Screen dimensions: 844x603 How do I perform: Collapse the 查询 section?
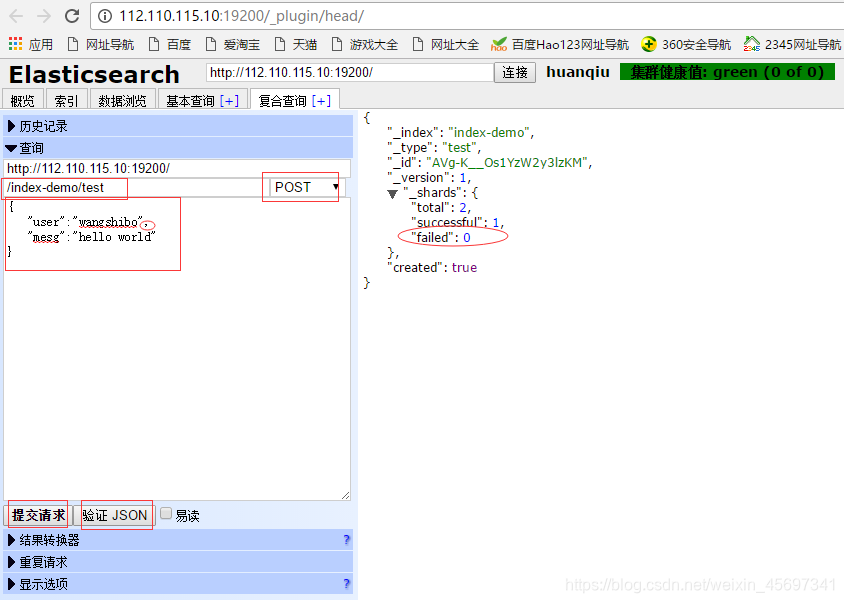pos(178,148)
